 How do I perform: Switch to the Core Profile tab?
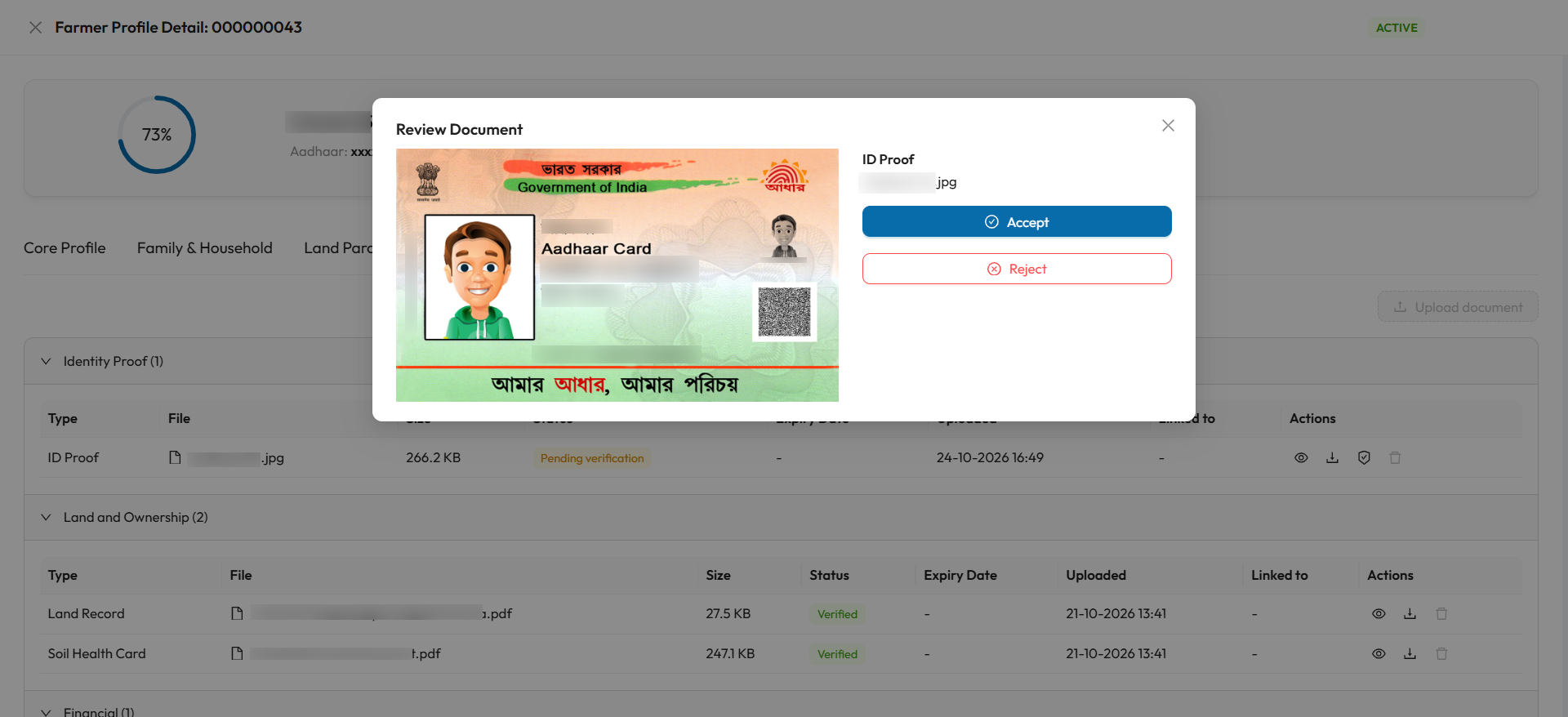click(x=65, y=247)
